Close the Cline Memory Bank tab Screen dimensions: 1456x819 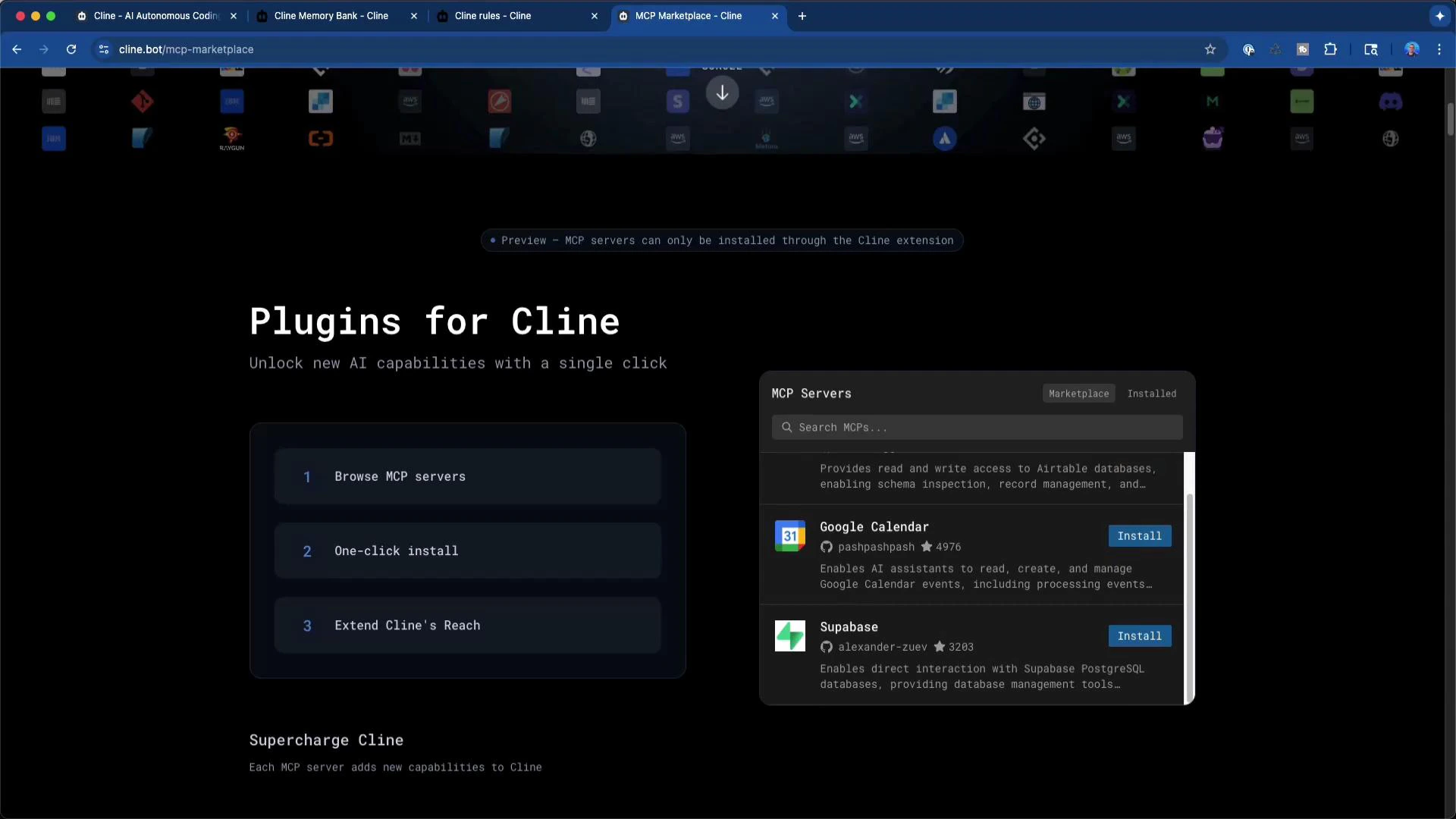pos(413,15)
